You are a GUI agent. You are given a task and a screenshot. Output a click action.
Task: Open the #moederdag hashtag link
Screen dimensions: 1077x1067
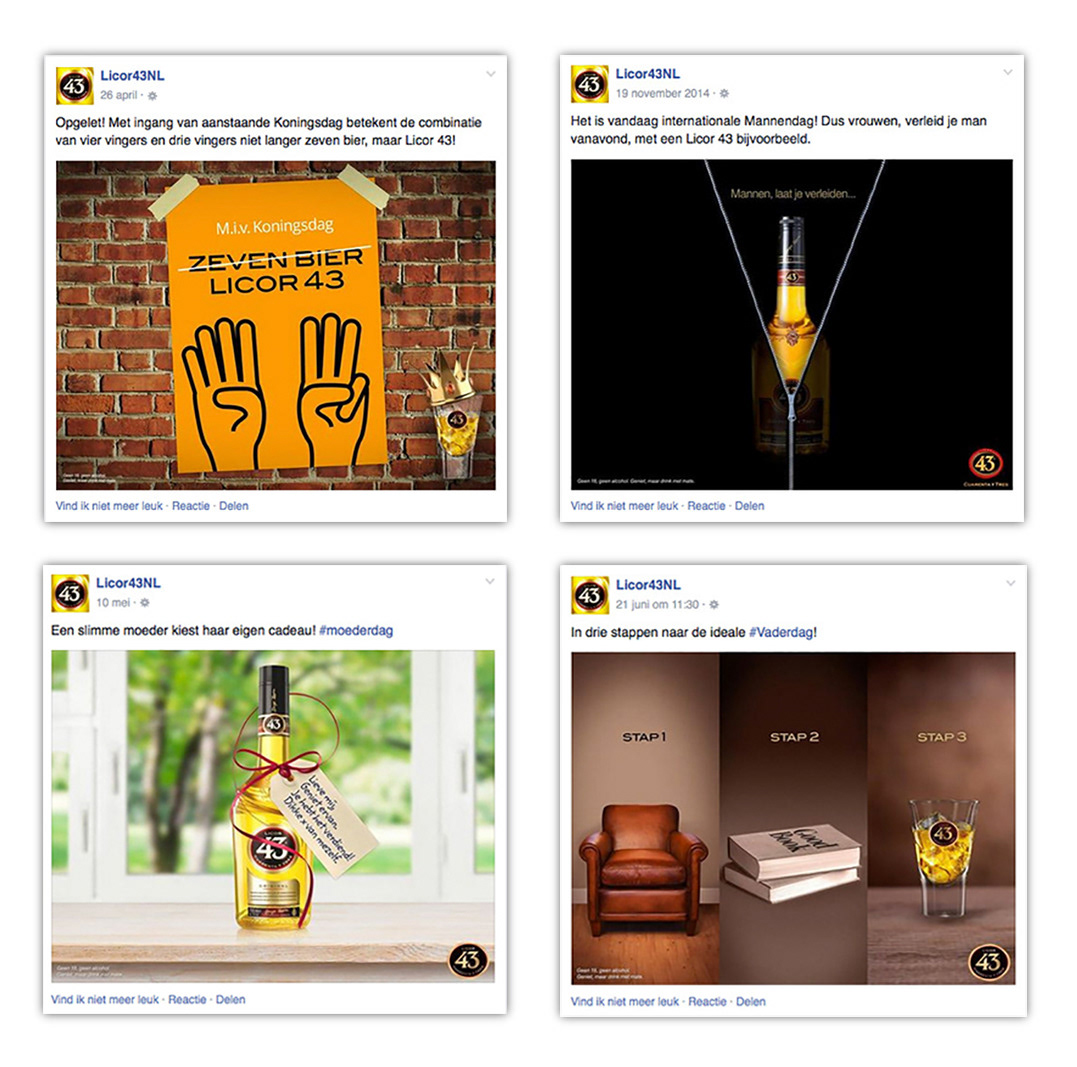point(356,630)
